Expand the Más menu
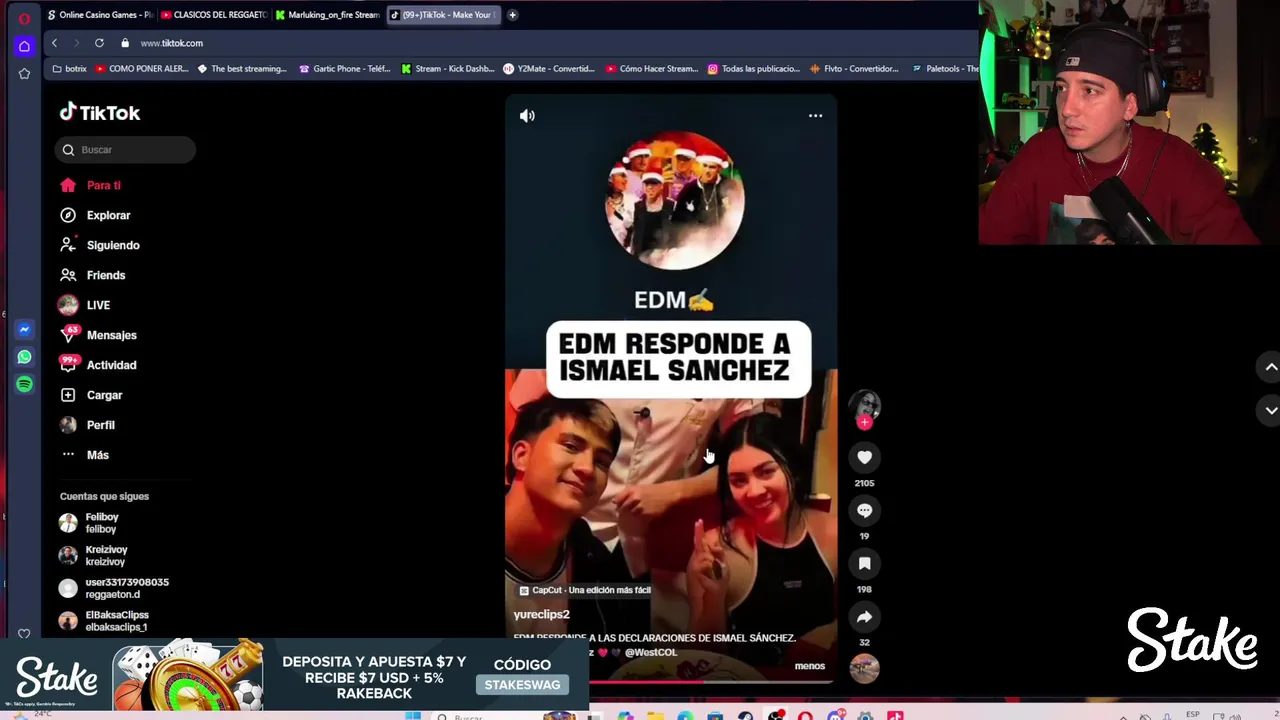 [84, 455]
